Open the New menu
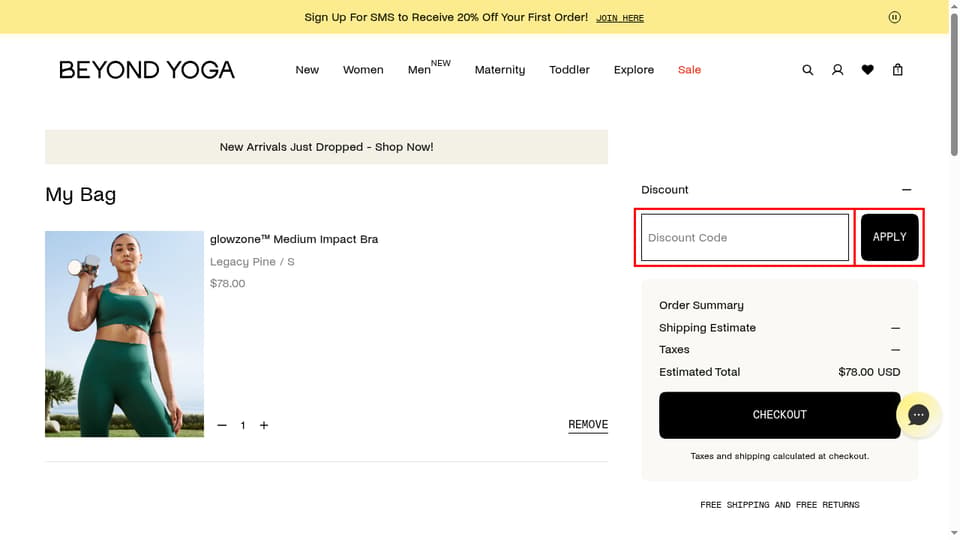Image resolution: width=960 pixels, height=540 pixels. (307, 70)
